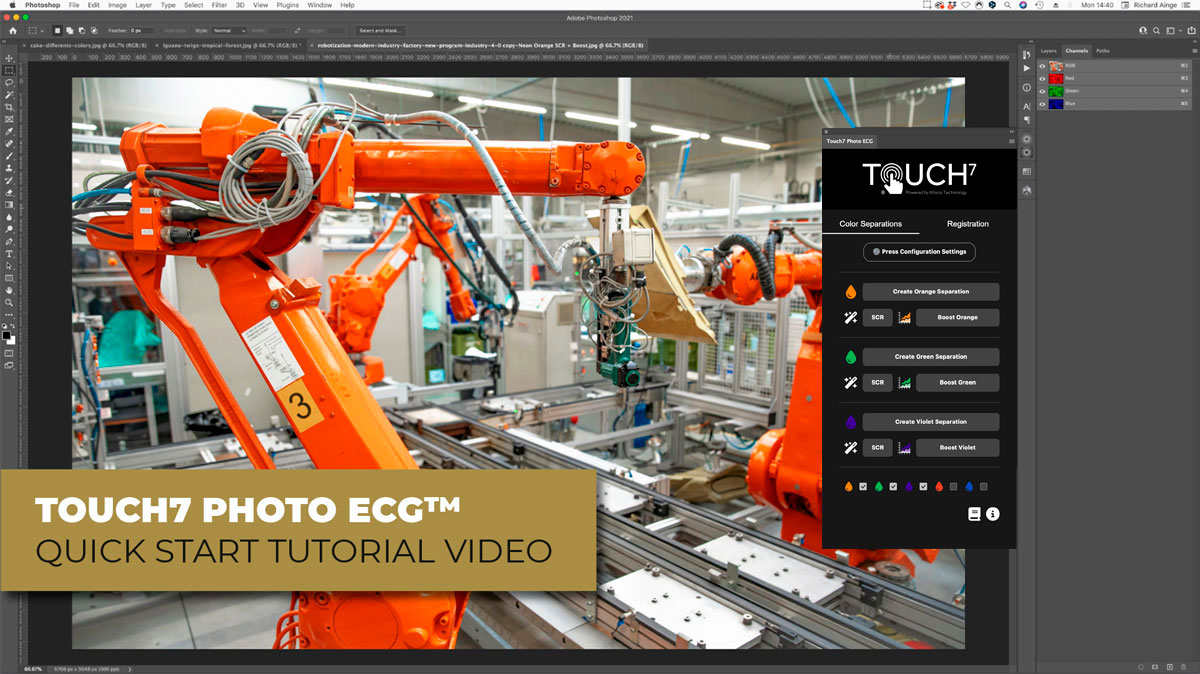Click Create Orange Separation
The height and width of the screenshot is (674, 1200).
point(931,292)
